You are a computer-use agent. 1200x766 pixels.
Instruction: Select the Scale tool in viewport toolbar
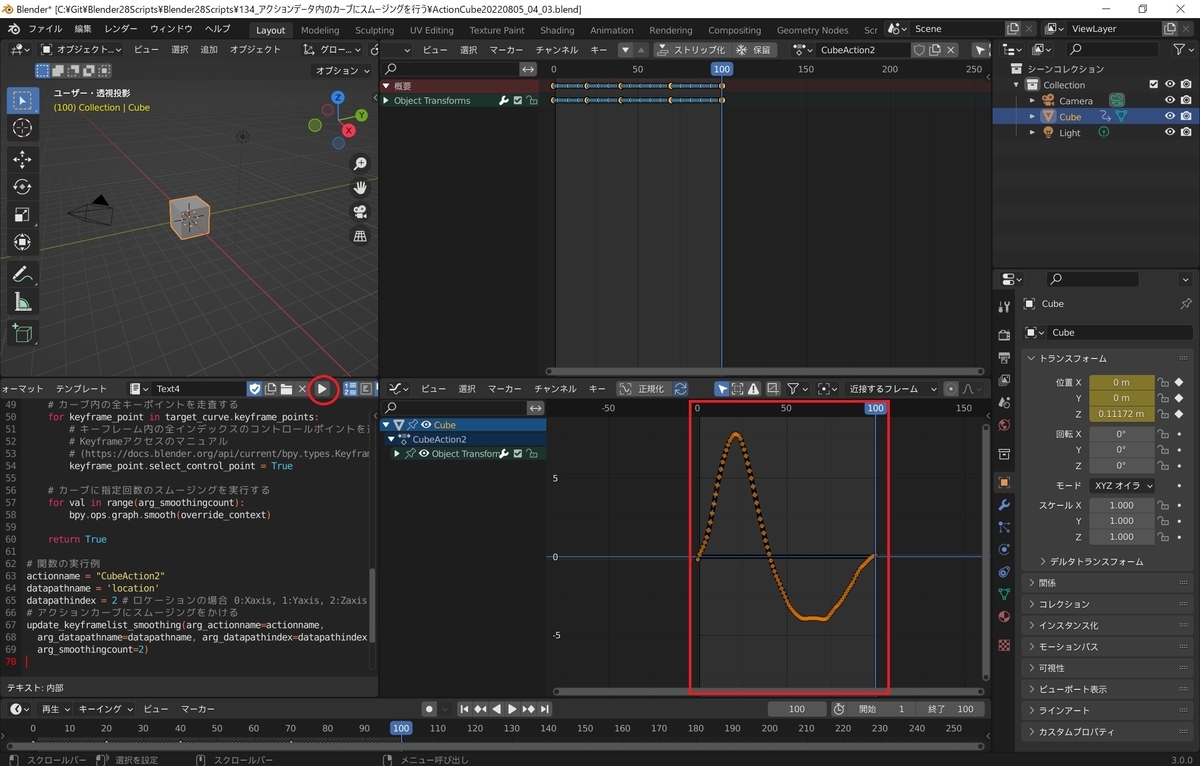22,214
